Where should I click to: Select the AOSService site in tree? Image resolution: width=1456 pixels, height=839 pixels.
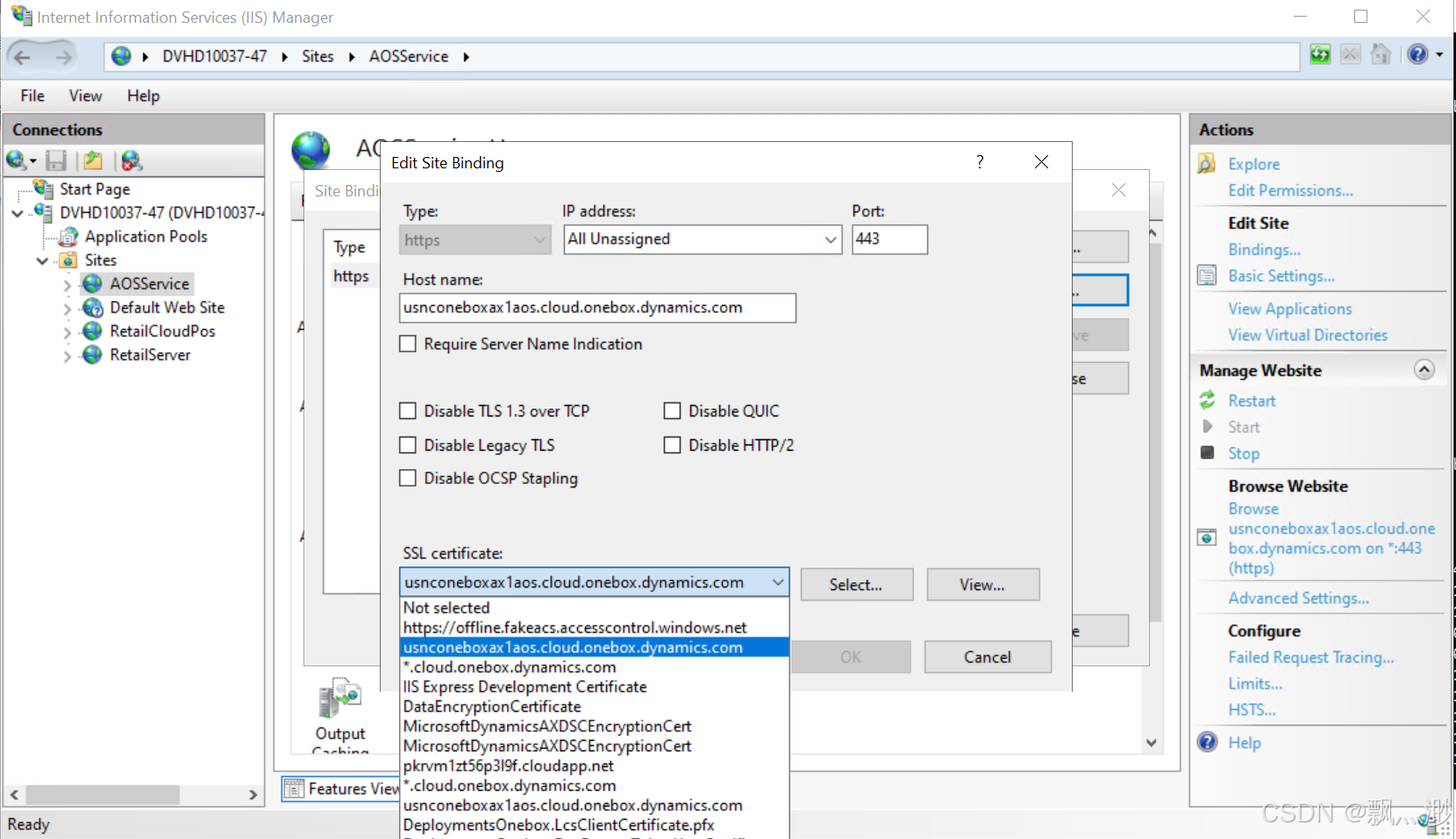click(149, 284)
